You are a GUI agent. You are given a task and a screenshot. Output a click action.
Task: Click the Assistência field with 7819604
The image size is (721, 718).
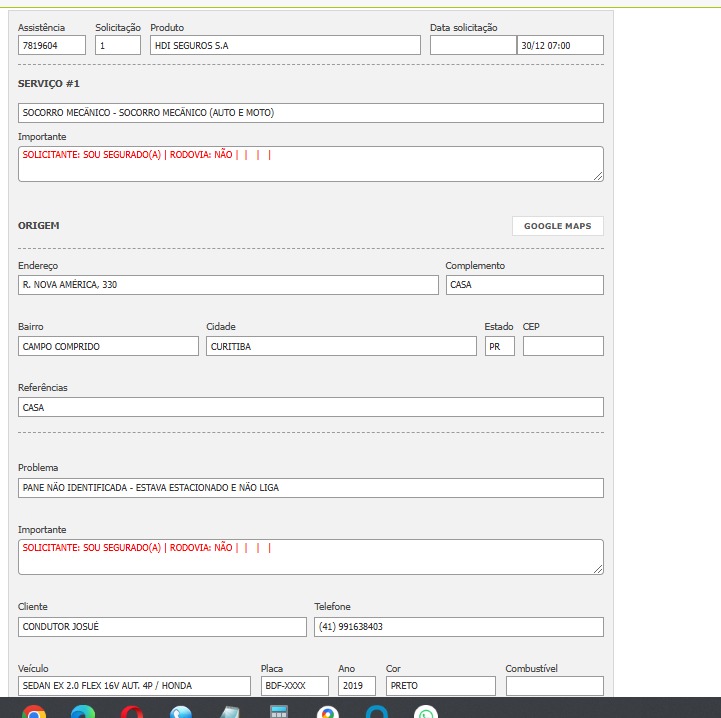point(52,45)
